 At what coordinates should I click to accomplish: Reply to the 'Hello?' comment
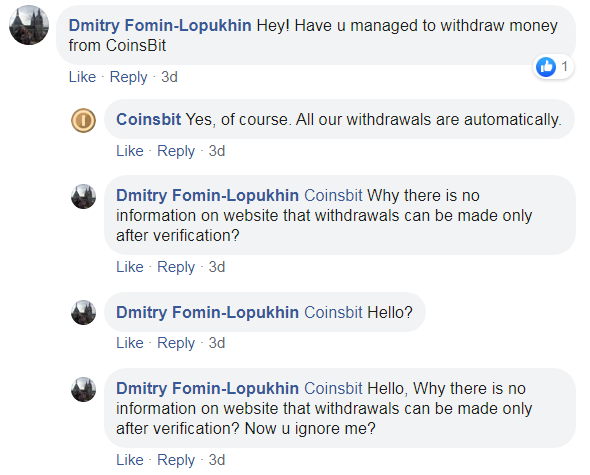pyautogui.click(x=176, y=343)
